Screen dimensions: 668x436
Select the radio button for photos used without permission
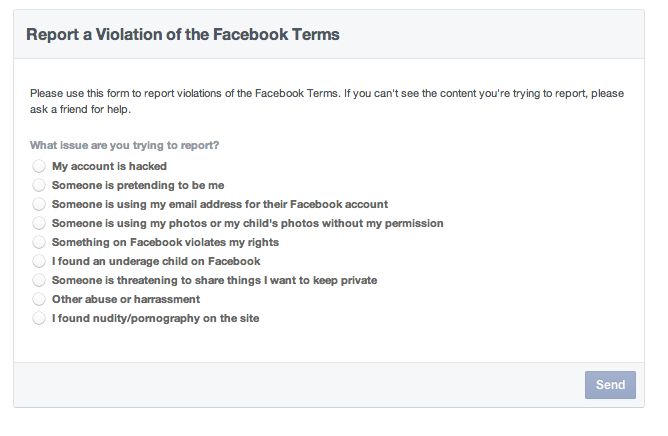pos(39,223)
